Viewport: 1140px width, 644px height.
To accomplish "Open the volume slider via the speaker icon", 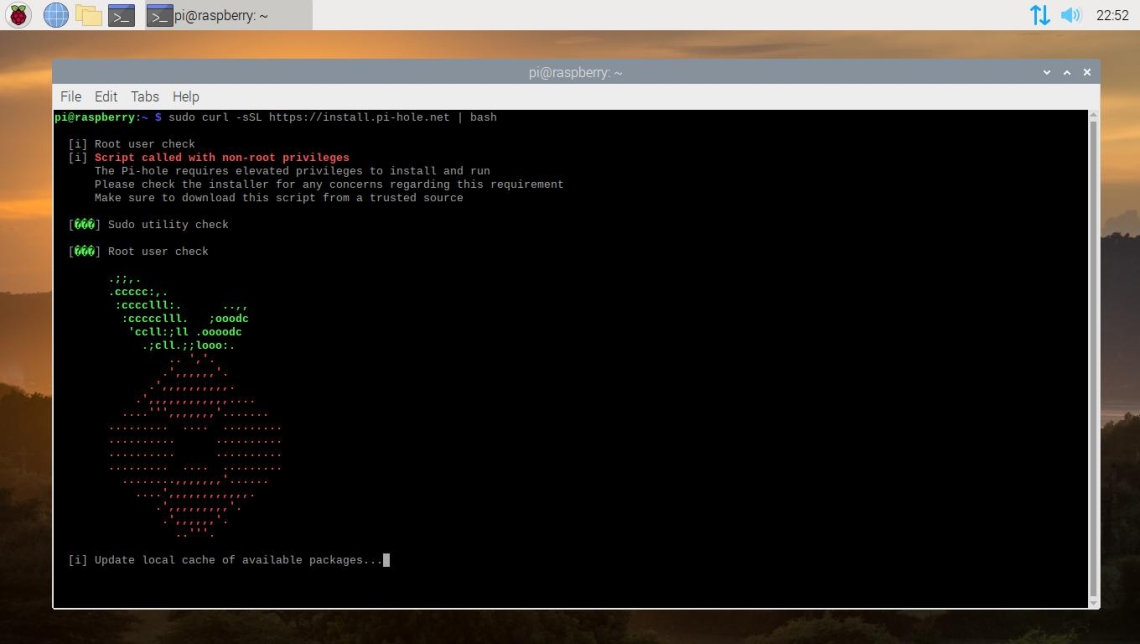I will tap(1070, 15).
